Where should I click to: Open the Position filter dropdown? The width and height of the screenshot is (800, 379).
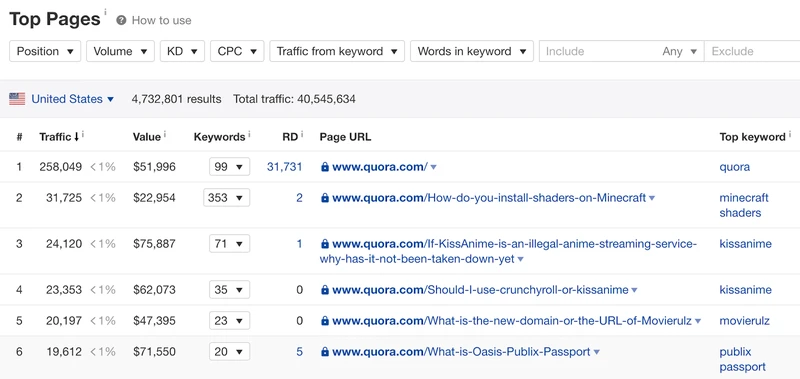tap(45, 51)
